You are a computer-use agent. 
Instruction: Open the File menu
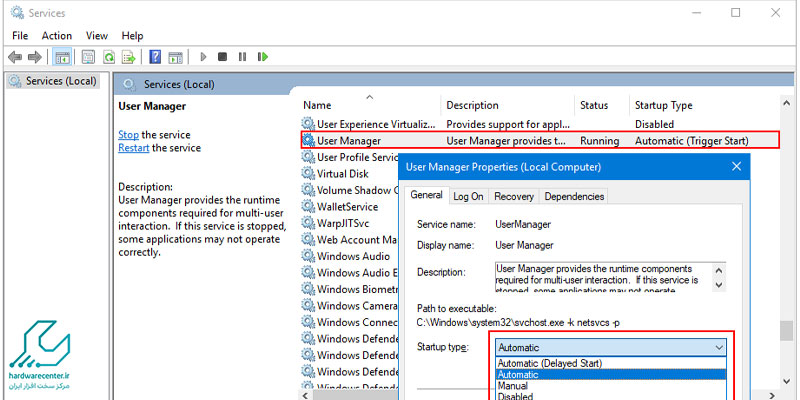(20, 36)
